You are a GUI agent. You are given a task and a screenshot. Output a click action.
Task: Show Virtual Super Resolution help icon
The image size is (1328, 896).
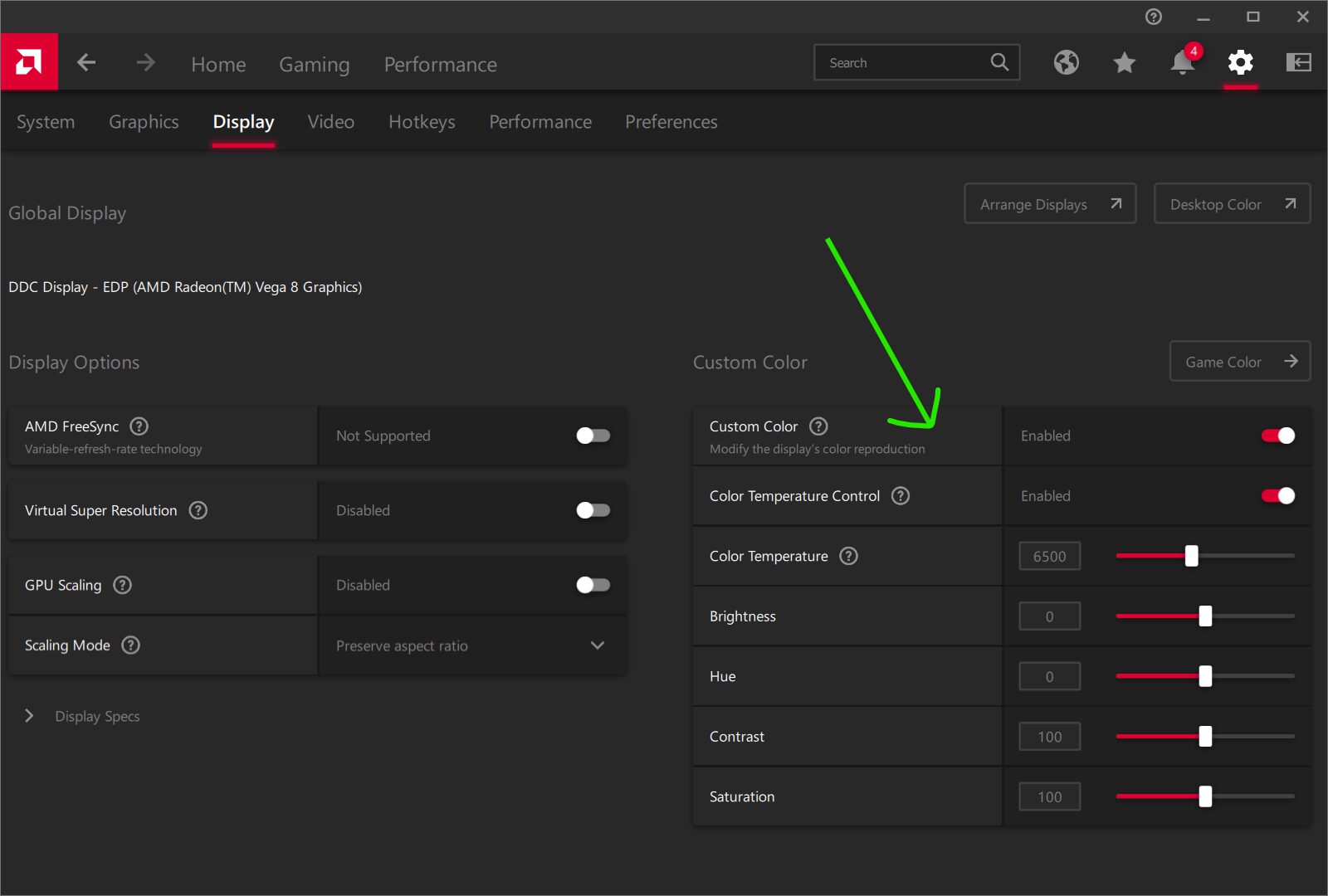click(x=198, y=510)
